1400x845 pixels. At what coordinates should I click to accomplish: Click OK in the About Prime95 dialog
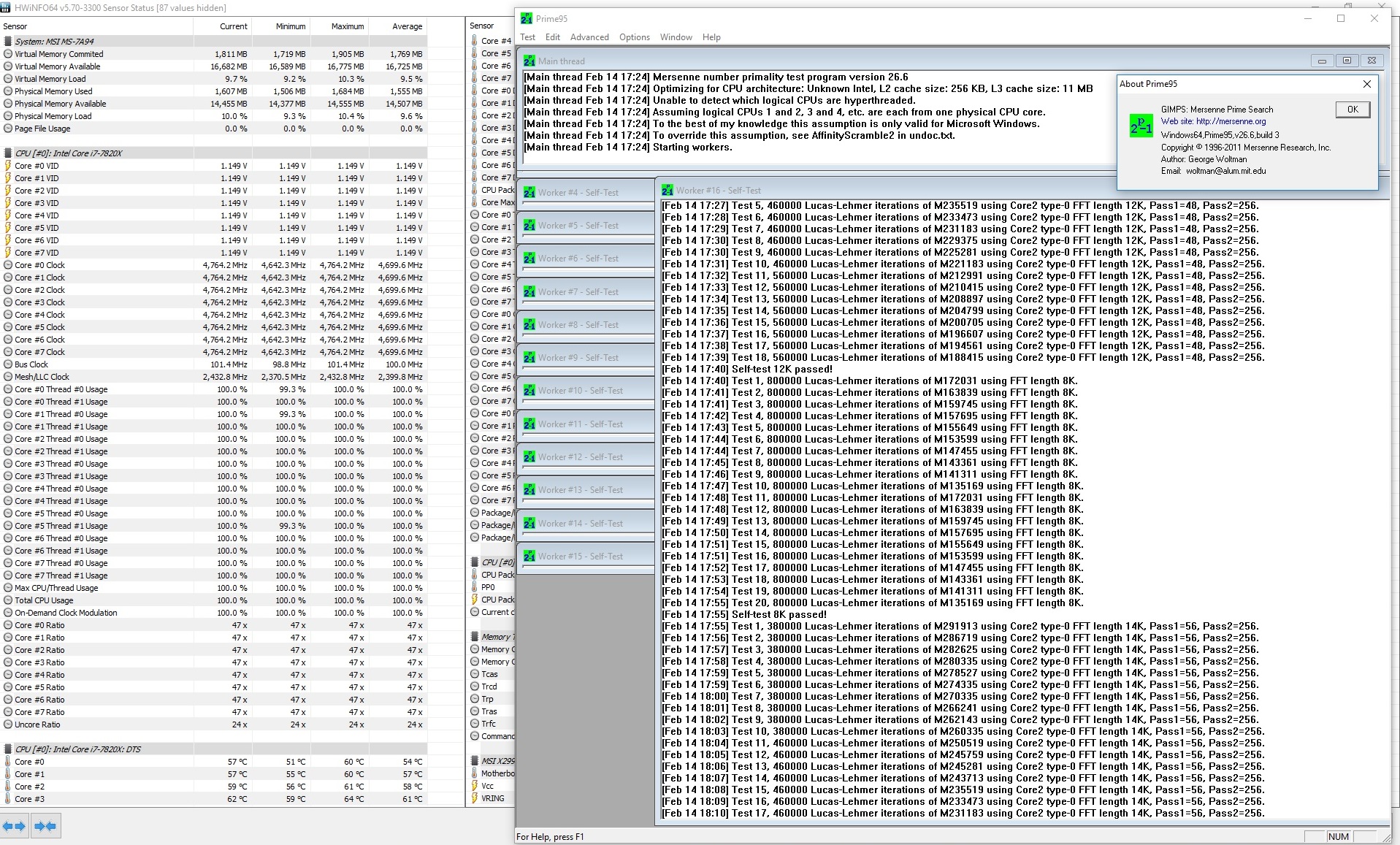point(1353,110)
